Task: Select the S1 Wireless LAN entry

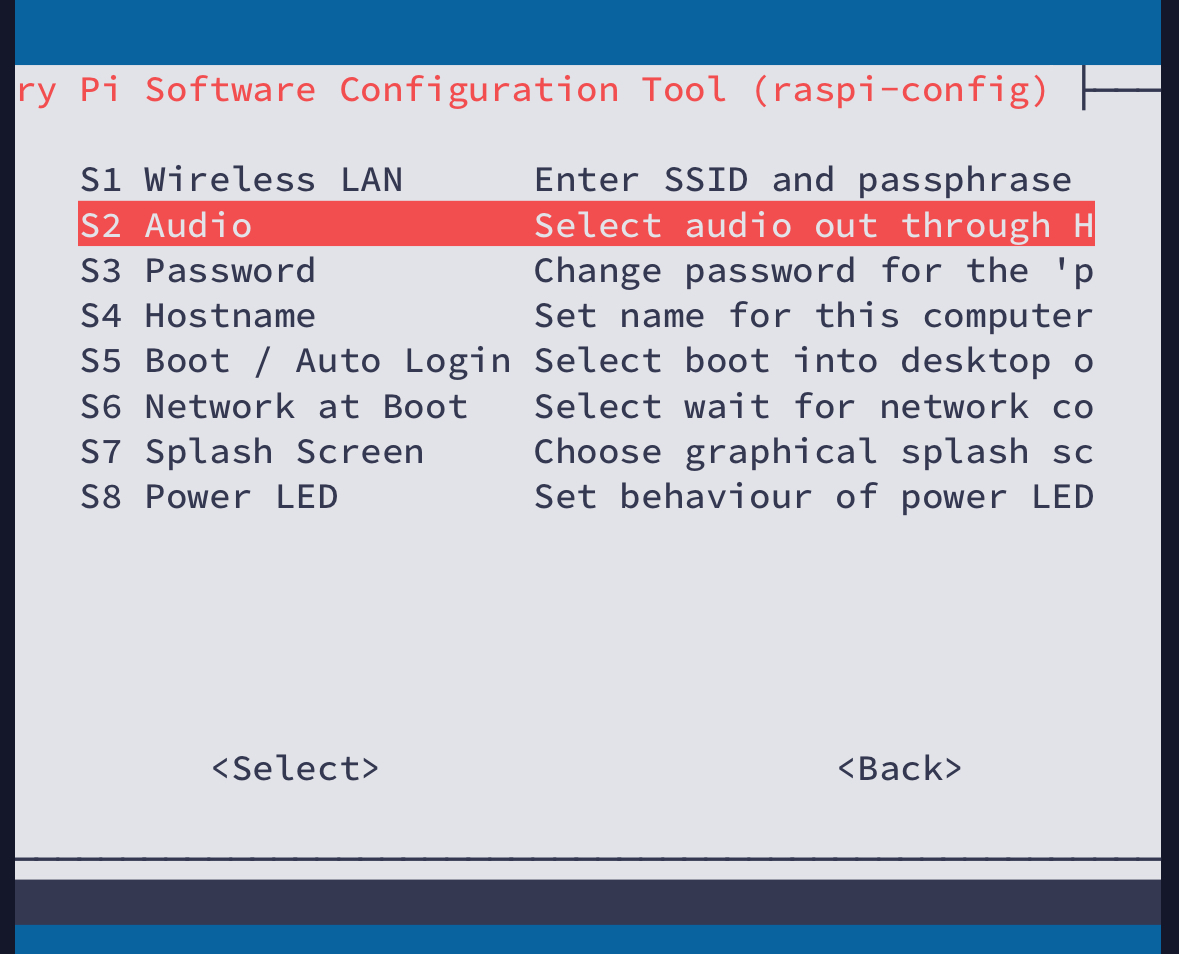Action: tap(241, 180)
